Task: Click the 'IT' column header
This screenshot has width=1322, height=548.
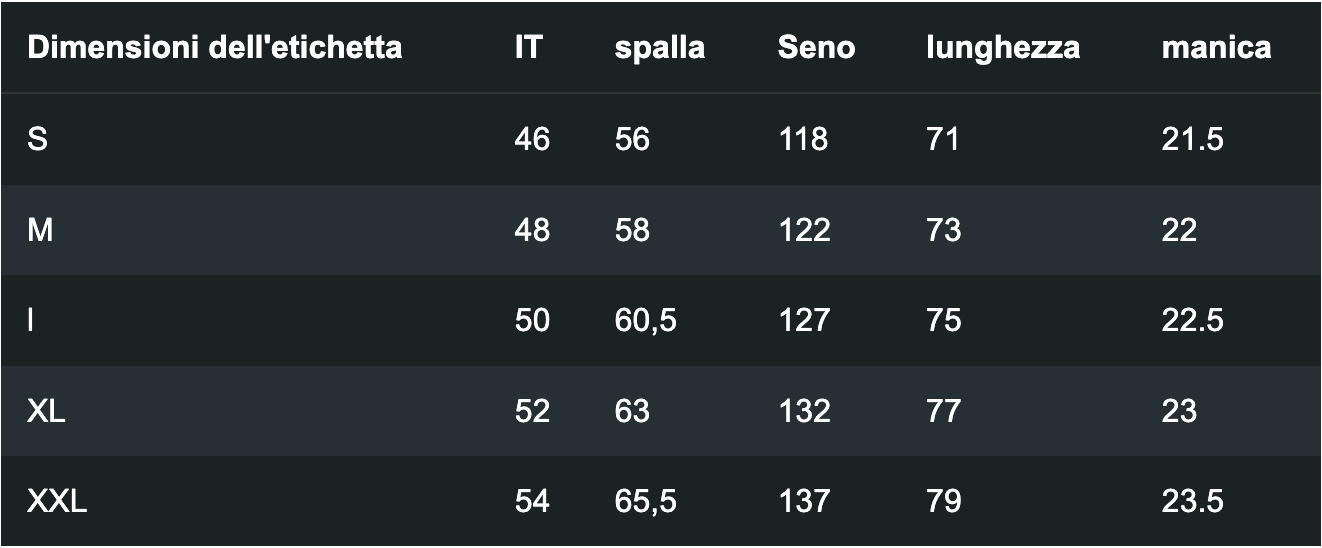Action: 528,47
